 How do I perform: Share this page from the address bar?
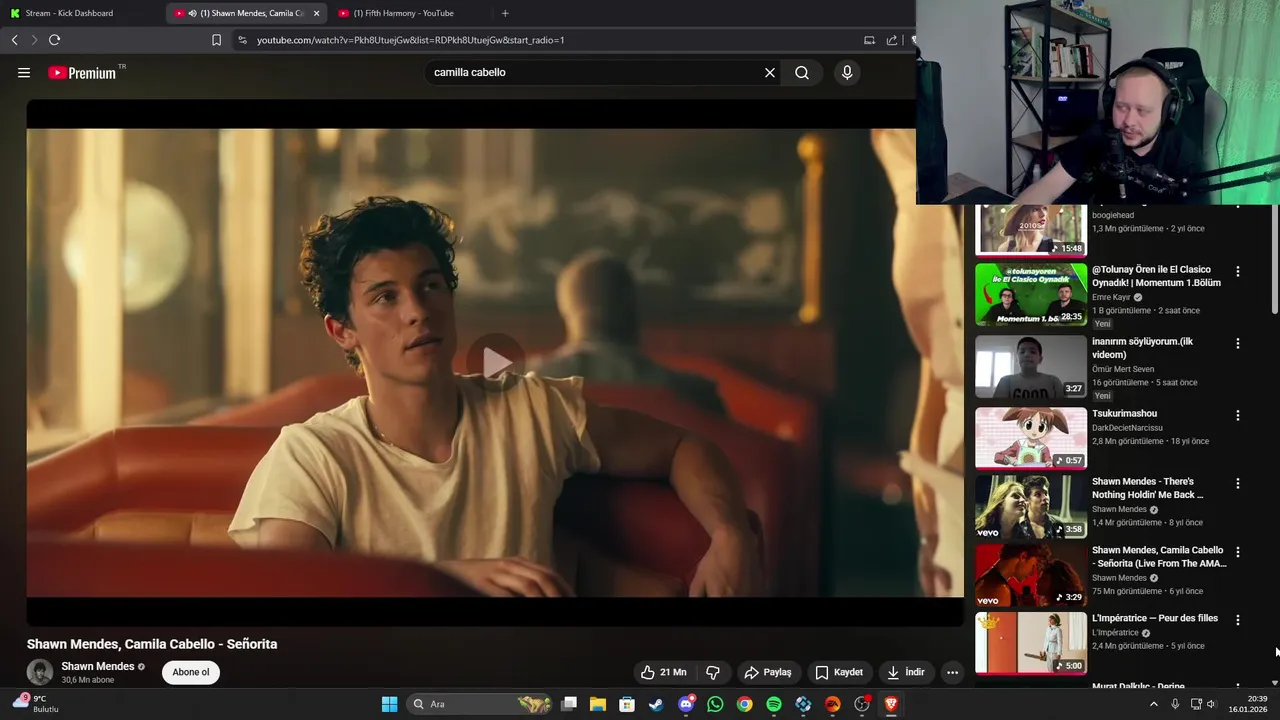(x=892, y=40)
